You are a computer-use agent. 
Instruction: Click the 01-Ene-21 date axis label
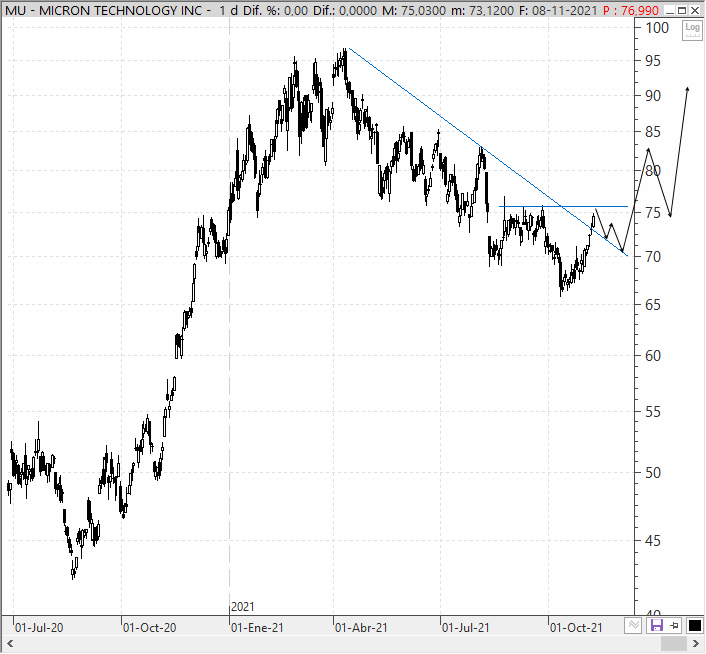[257, 627]
